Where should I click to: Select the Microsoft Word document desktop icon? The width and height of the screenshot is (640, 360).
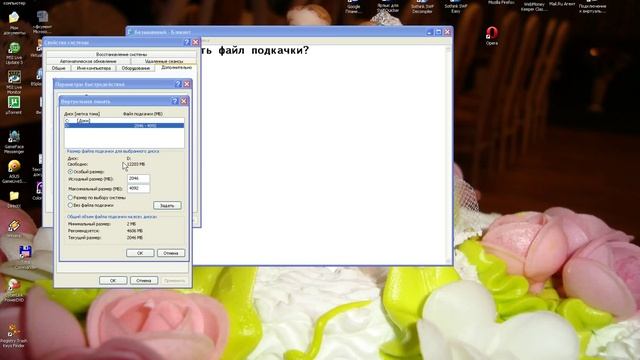tap(42, 22)
